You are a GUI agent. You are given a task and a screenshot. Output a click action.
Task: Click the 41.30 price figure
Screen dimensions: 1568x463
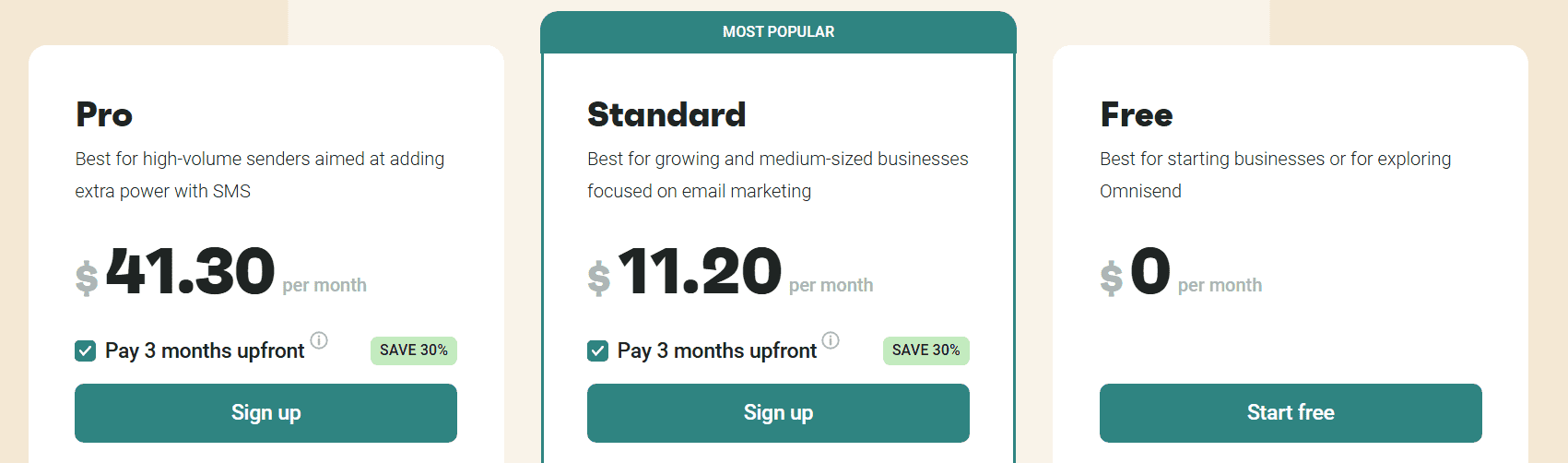191,272
